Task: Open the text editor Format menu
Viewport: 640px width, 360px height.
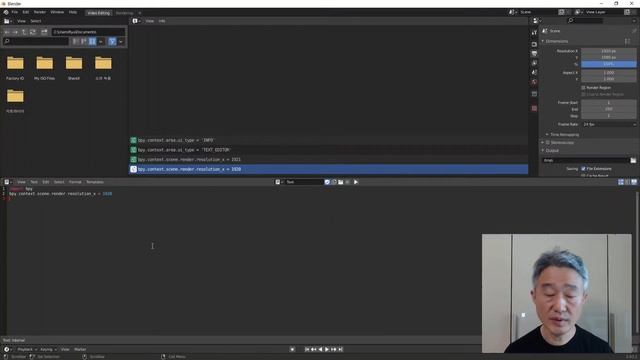Action: click(x=75, y=182)
